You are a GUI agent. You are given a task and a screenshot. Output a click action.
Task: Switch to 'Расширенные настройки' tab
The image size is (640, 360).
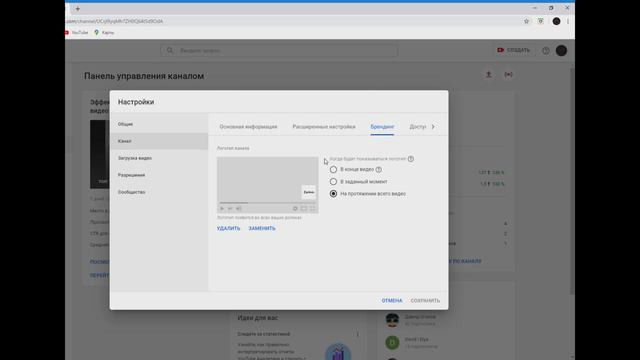tap(324, 127)
